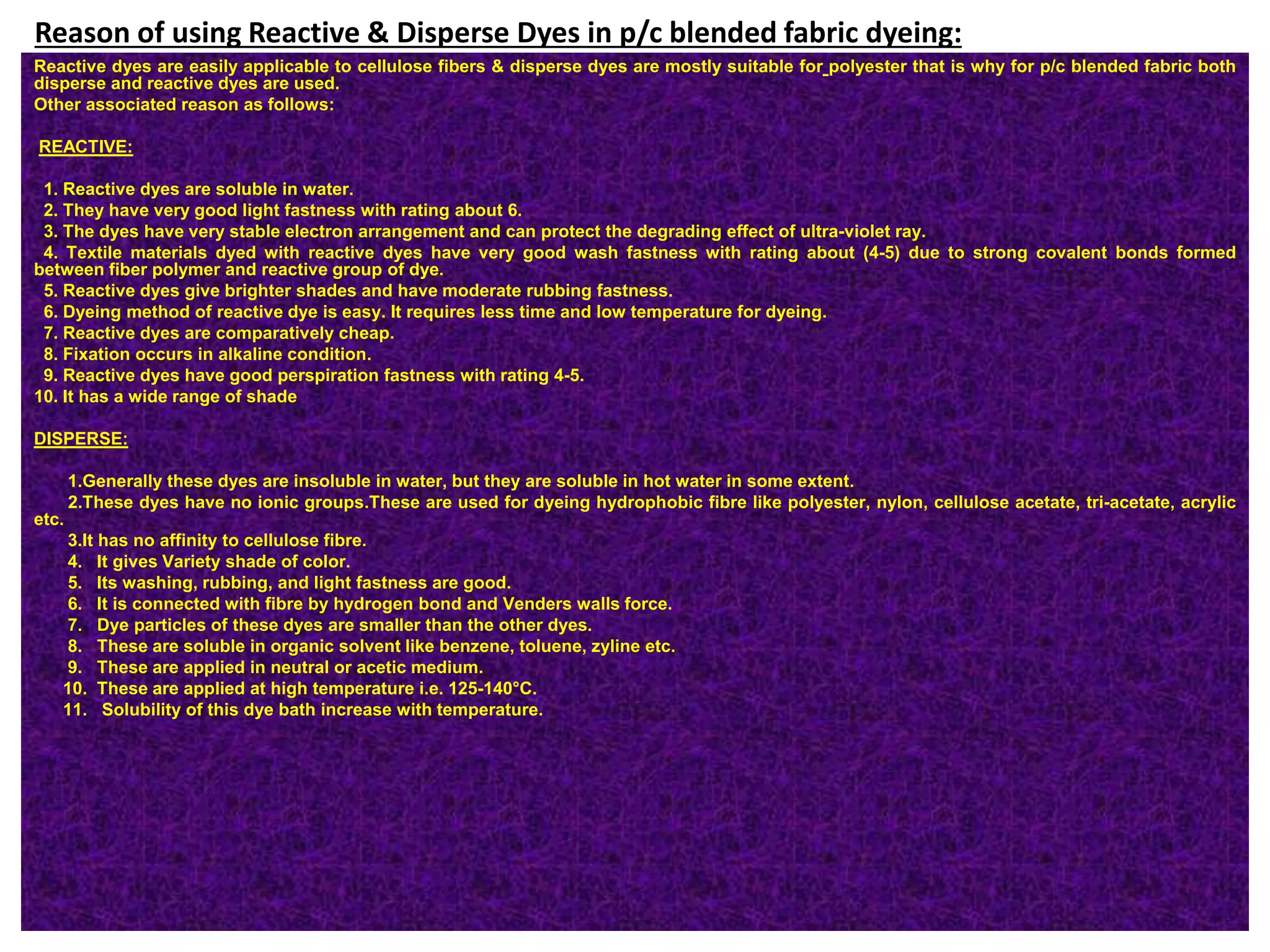Click 'Reactive dyes give brighter shades' line
The width and height of the screenshot is (1270, 952).
[x=358, y=291]
